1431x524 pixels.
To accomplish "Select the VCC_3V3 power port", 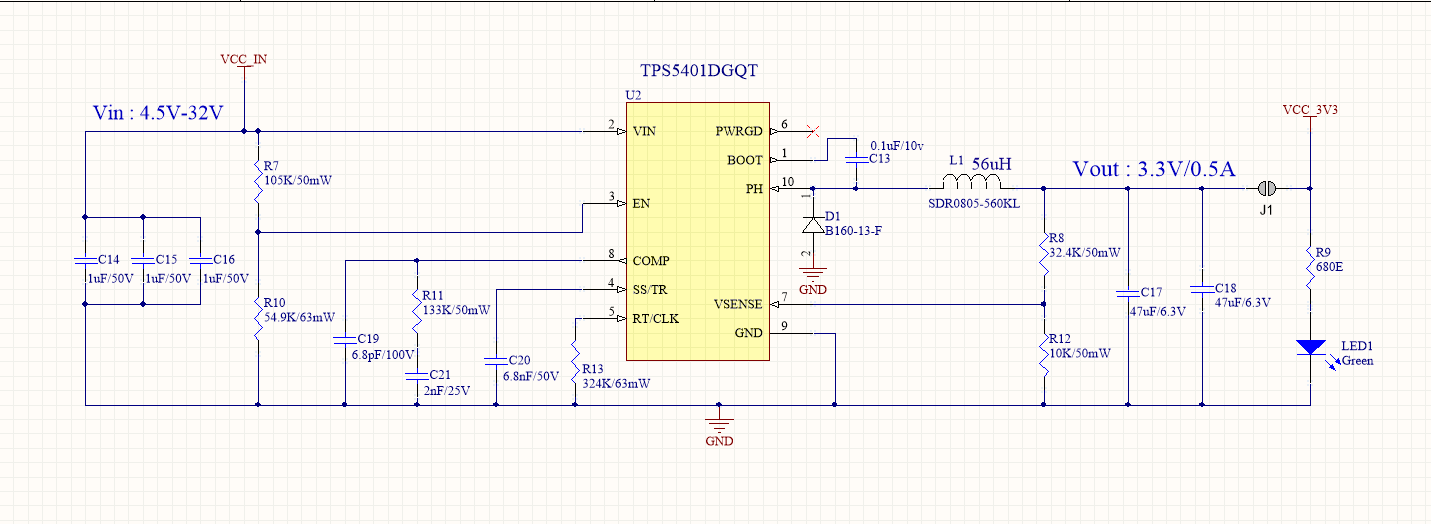I will click(x=1310, y=115).
